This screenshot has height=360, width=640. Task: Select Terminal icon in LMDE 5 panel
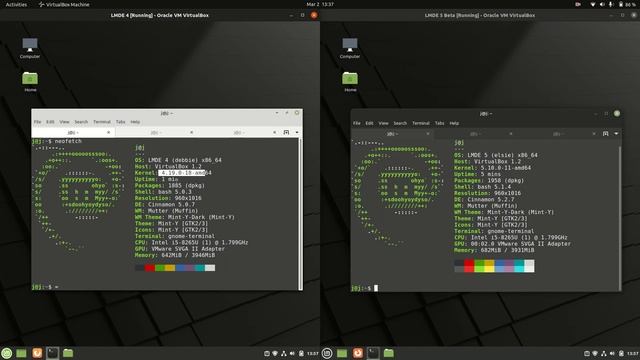click(x=373, y=353)
